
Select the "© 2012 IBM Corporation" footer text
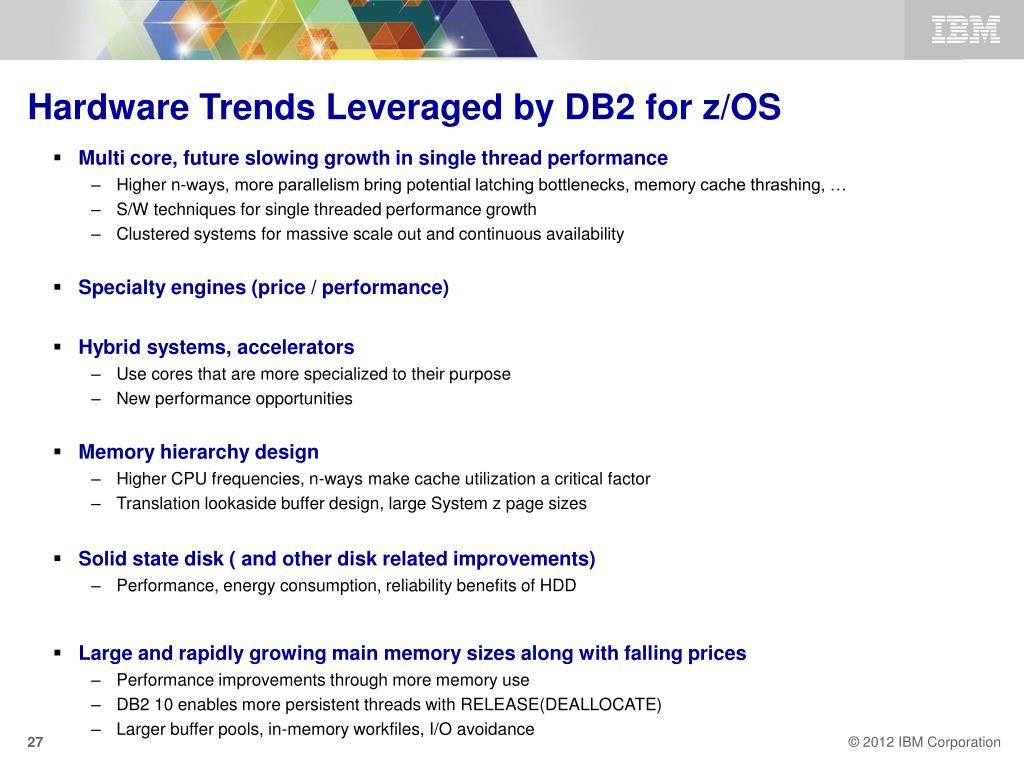pyautogui.click(x=924, y=742)
